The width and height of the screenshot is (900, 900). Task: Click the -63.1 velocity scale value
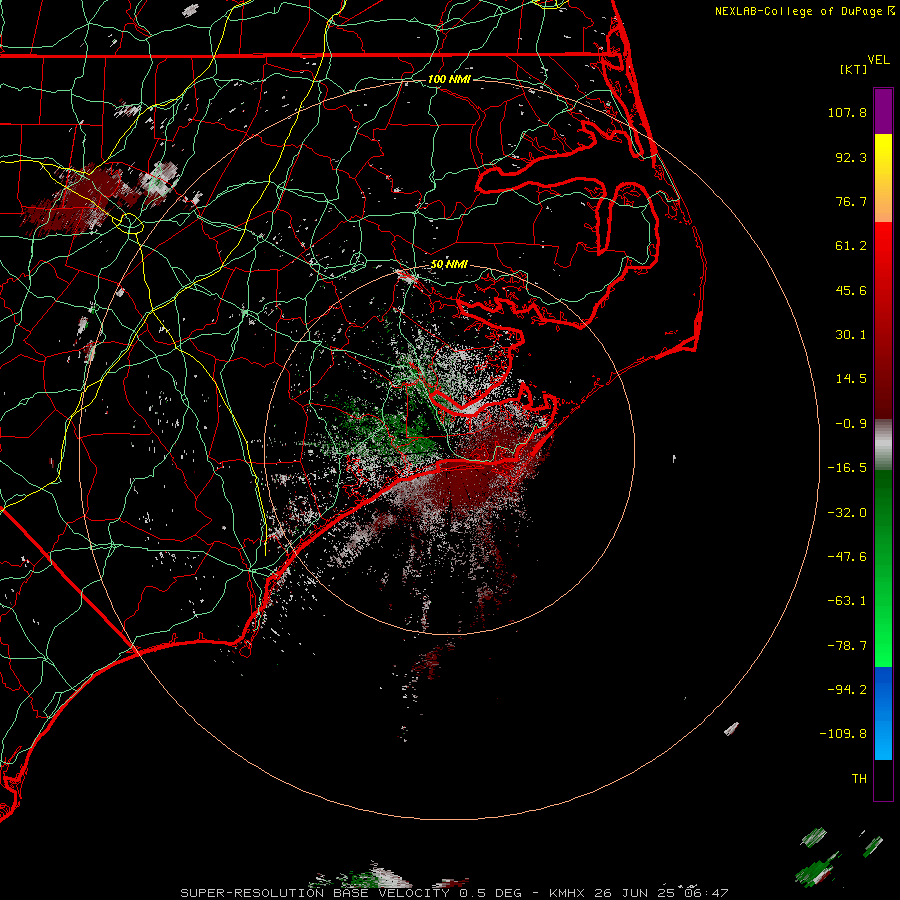tap(847, 601)
